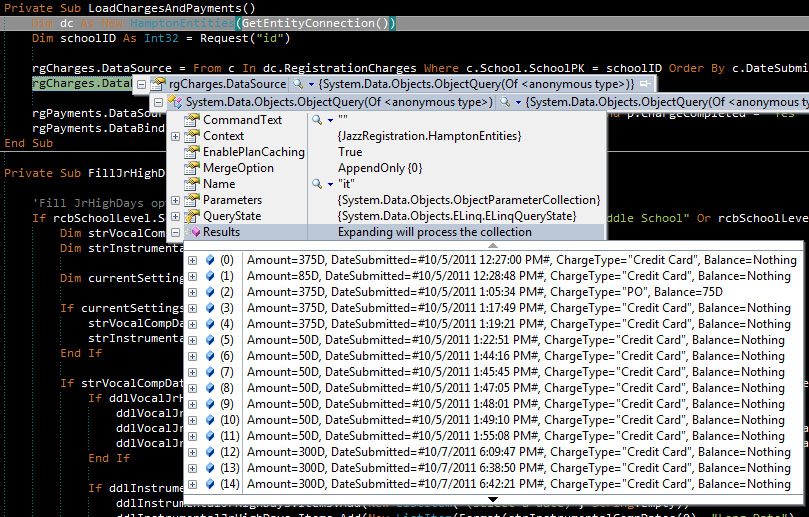
Task: Select the EnablePlanCaching property name
Action: tap(253, 152)
